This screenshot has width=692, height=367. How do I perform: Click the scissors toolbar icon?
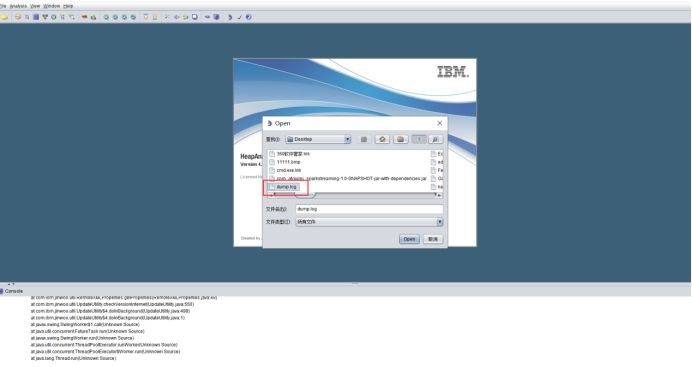[167, 17]
